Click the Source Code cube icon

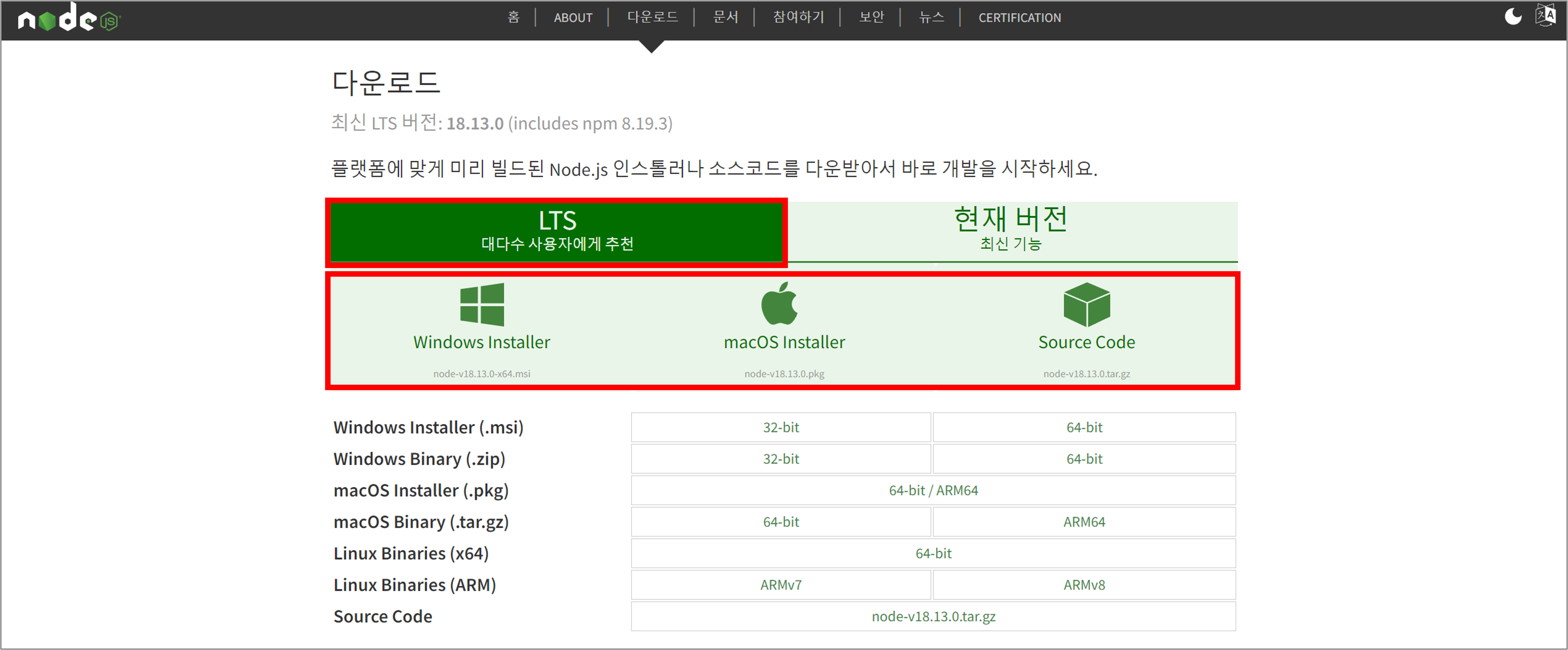(1086, 304)
